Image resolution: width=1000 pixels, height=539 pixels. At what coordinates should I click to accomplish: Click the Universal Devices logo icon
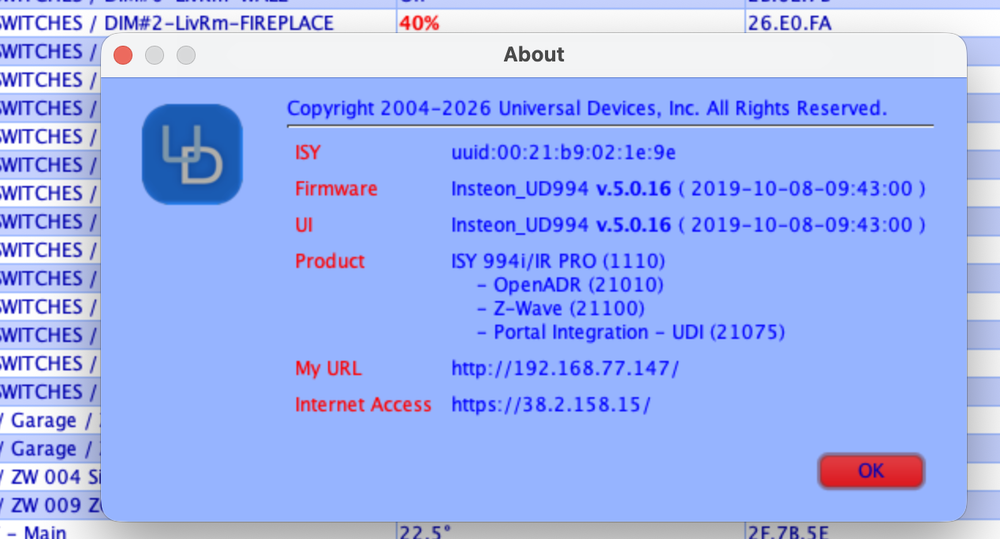pyautogui.click(x=192, y=154)
